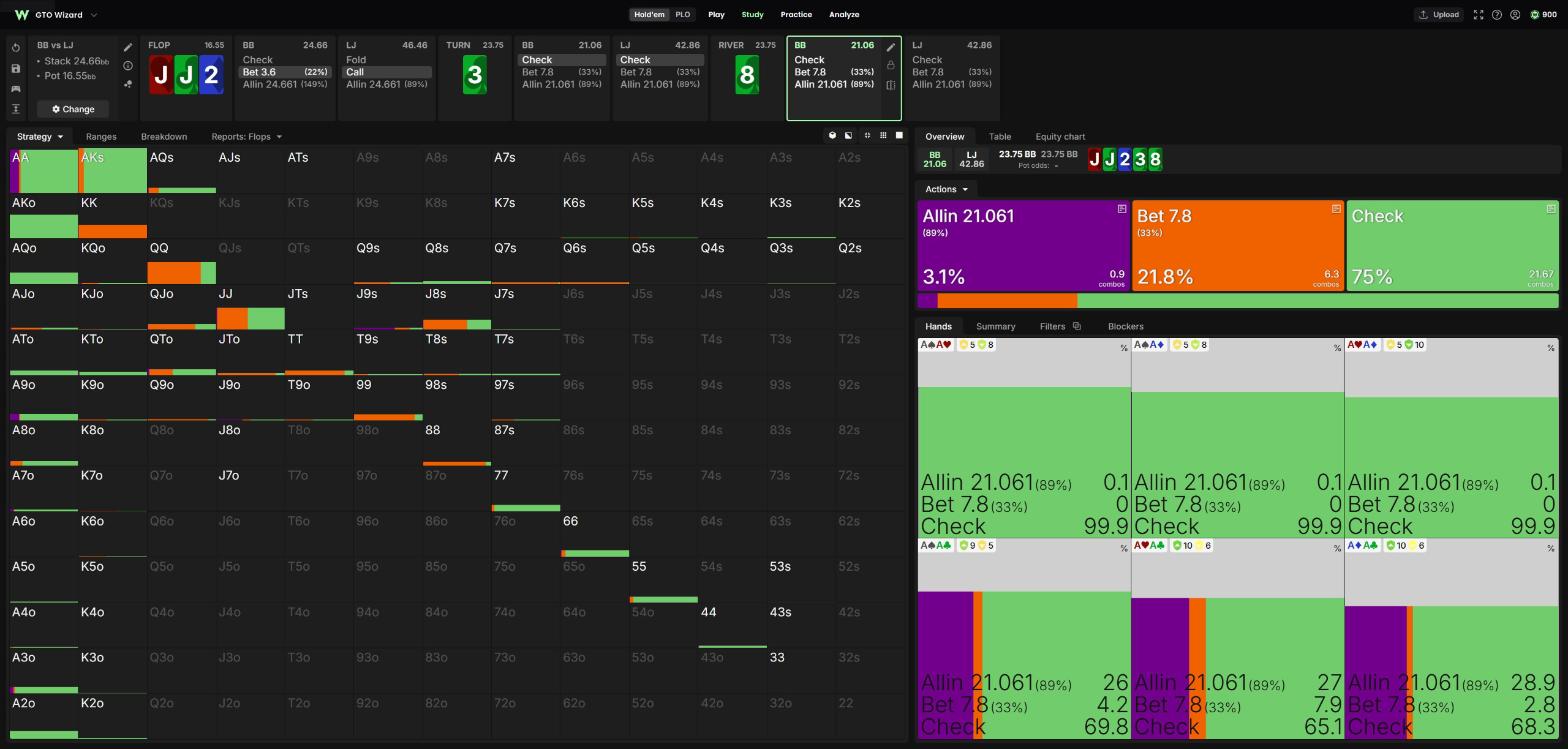1568x749 pixels.
Task: Open help question mark icon
Action: point(1497,15)
